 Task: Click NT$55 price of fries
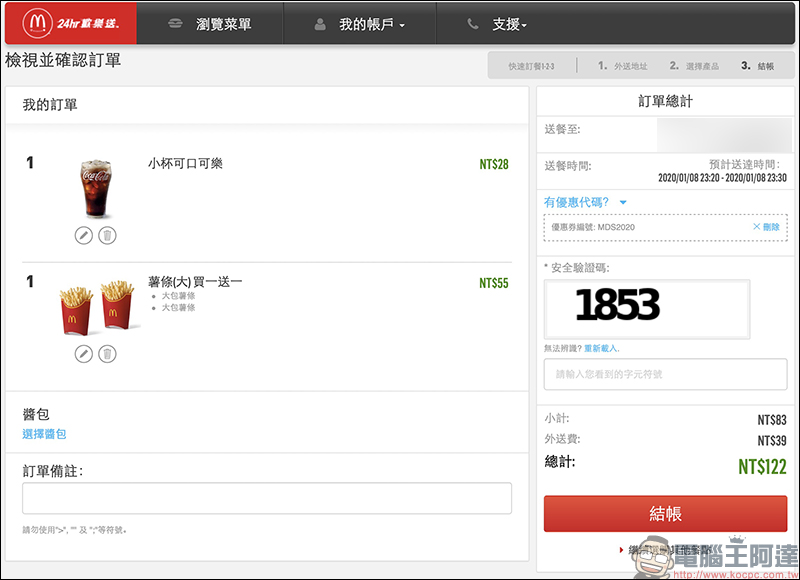click(494, 283)
